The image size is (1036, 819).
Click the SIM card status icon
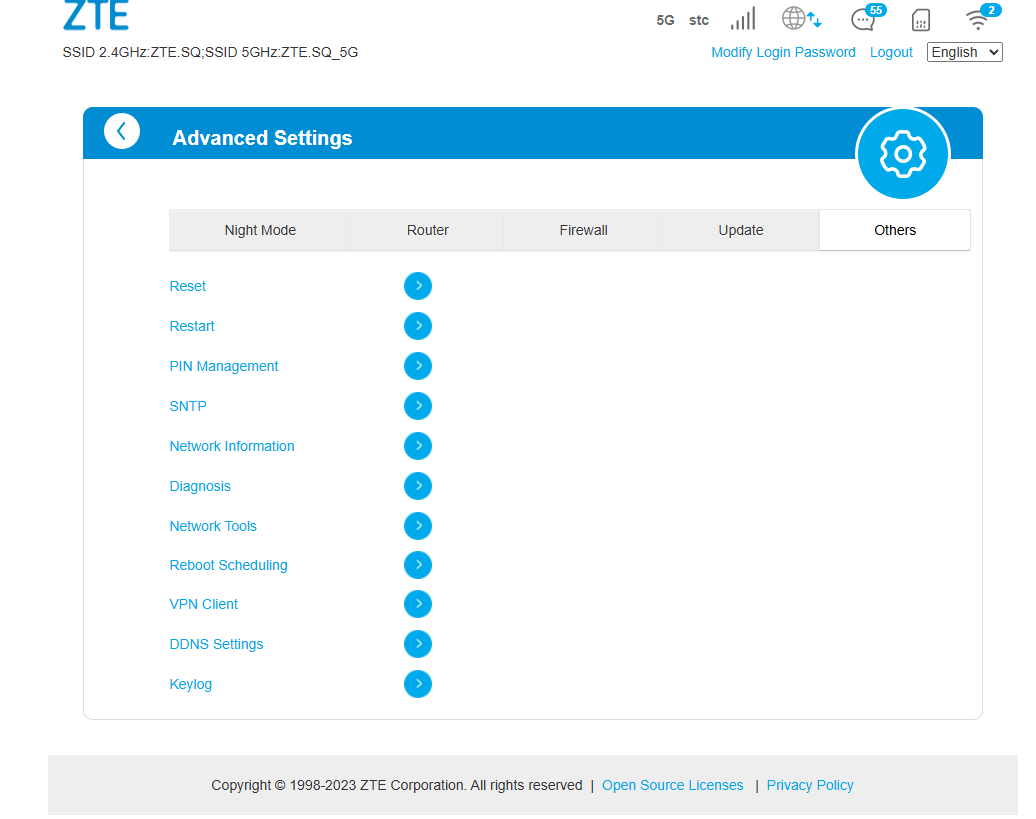(x=921, y=20)
